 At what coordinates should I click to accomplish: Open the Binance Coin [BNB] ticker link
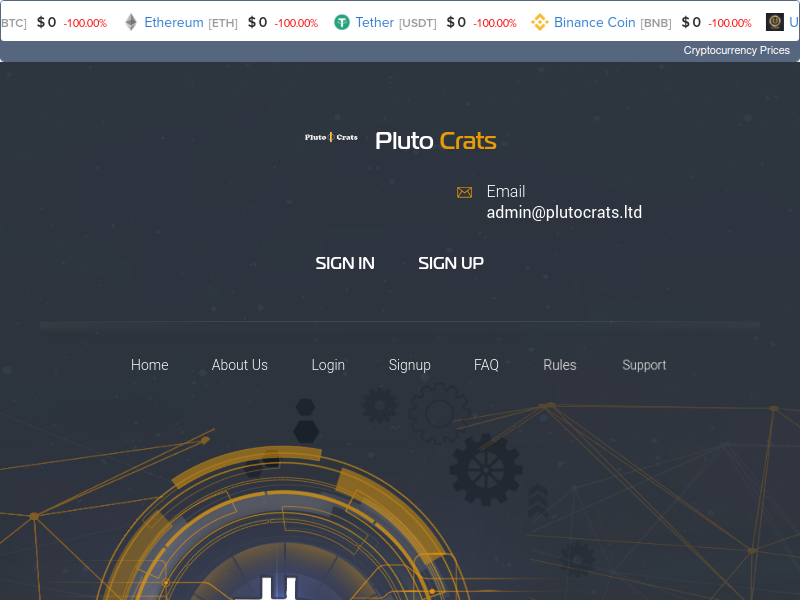[x=613, y=22]
